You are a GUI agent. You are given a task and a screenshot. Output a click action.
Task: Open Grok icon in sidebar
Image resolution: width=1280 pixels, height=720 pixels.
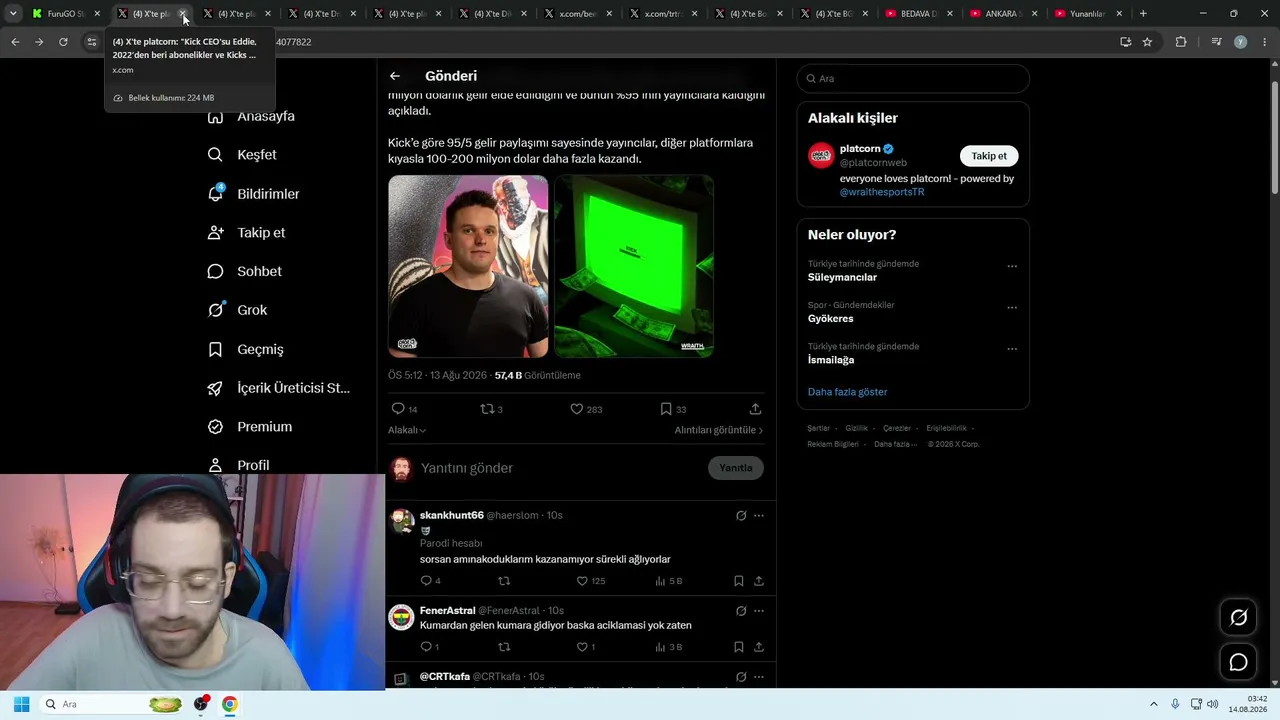click(215, 310)
